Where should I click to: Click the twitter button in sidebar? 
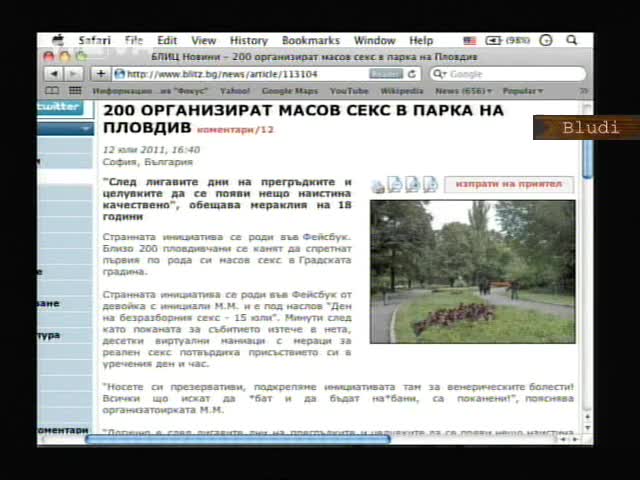point(60,107)
